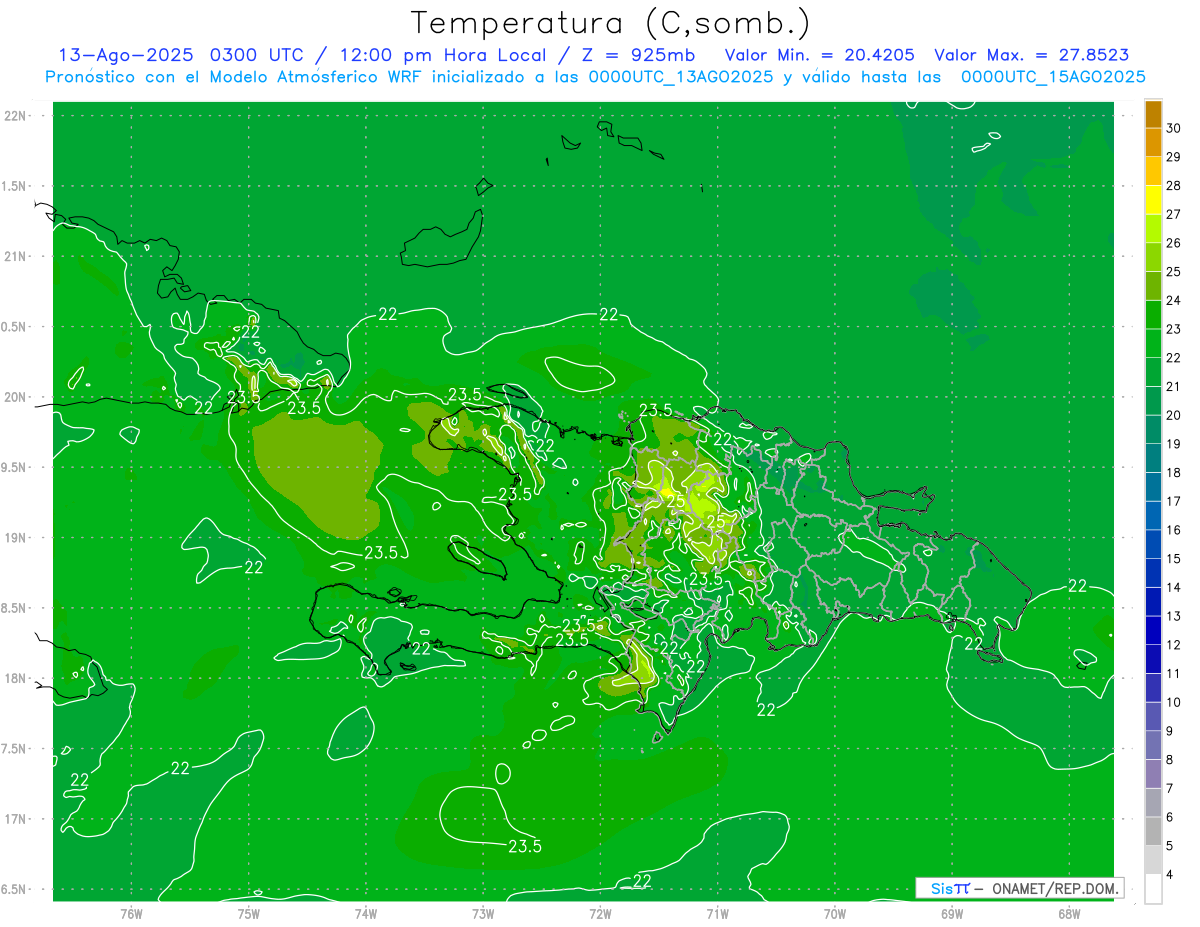Click the date text "13-Ago-2025"

[126, 55]
